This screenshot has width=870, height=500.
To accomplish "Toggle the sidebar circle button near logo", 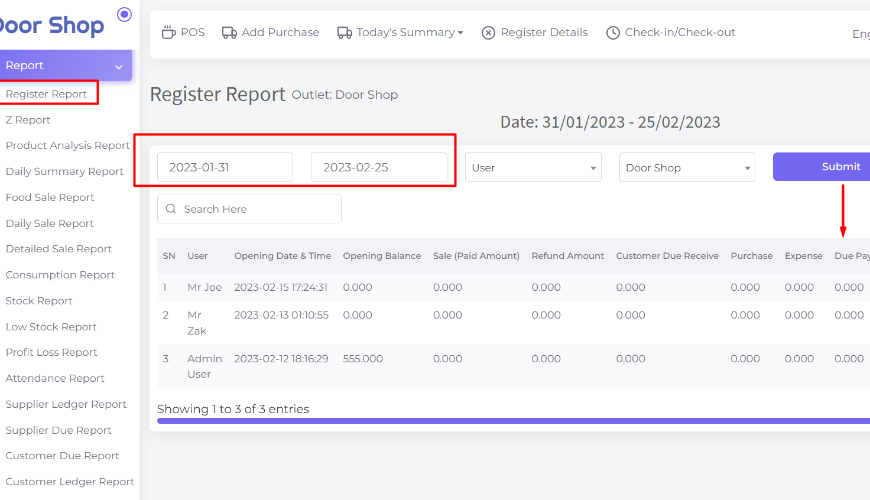I will coord(124,14).
